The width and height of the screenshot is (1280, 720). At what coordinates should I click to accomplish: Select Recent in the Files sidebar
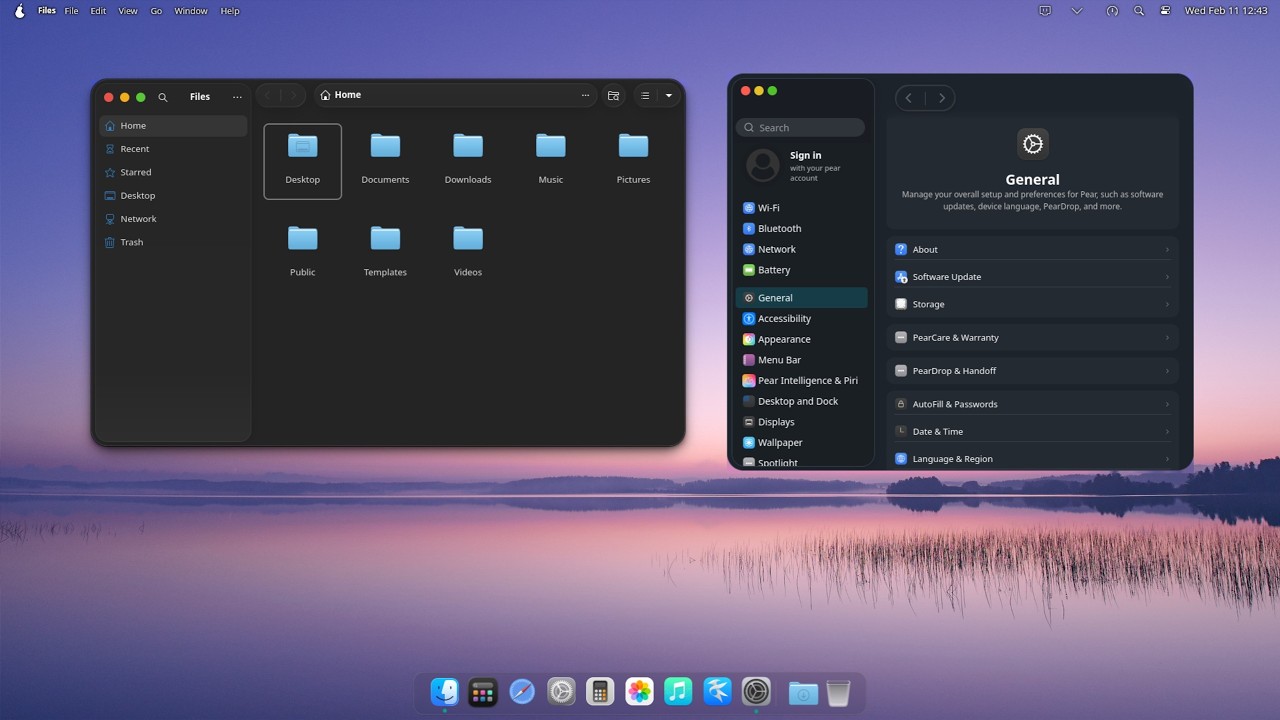173,149
